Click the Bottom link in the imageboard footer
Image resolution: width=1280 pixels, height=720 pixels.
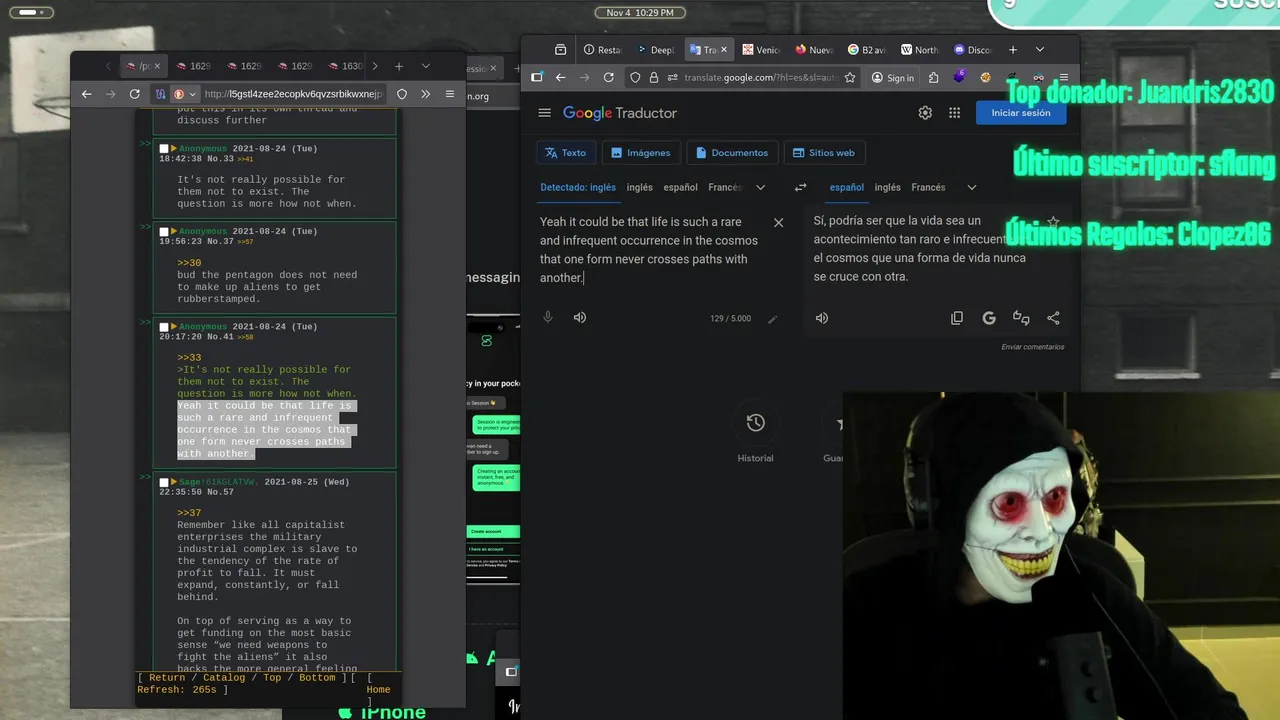317,678
